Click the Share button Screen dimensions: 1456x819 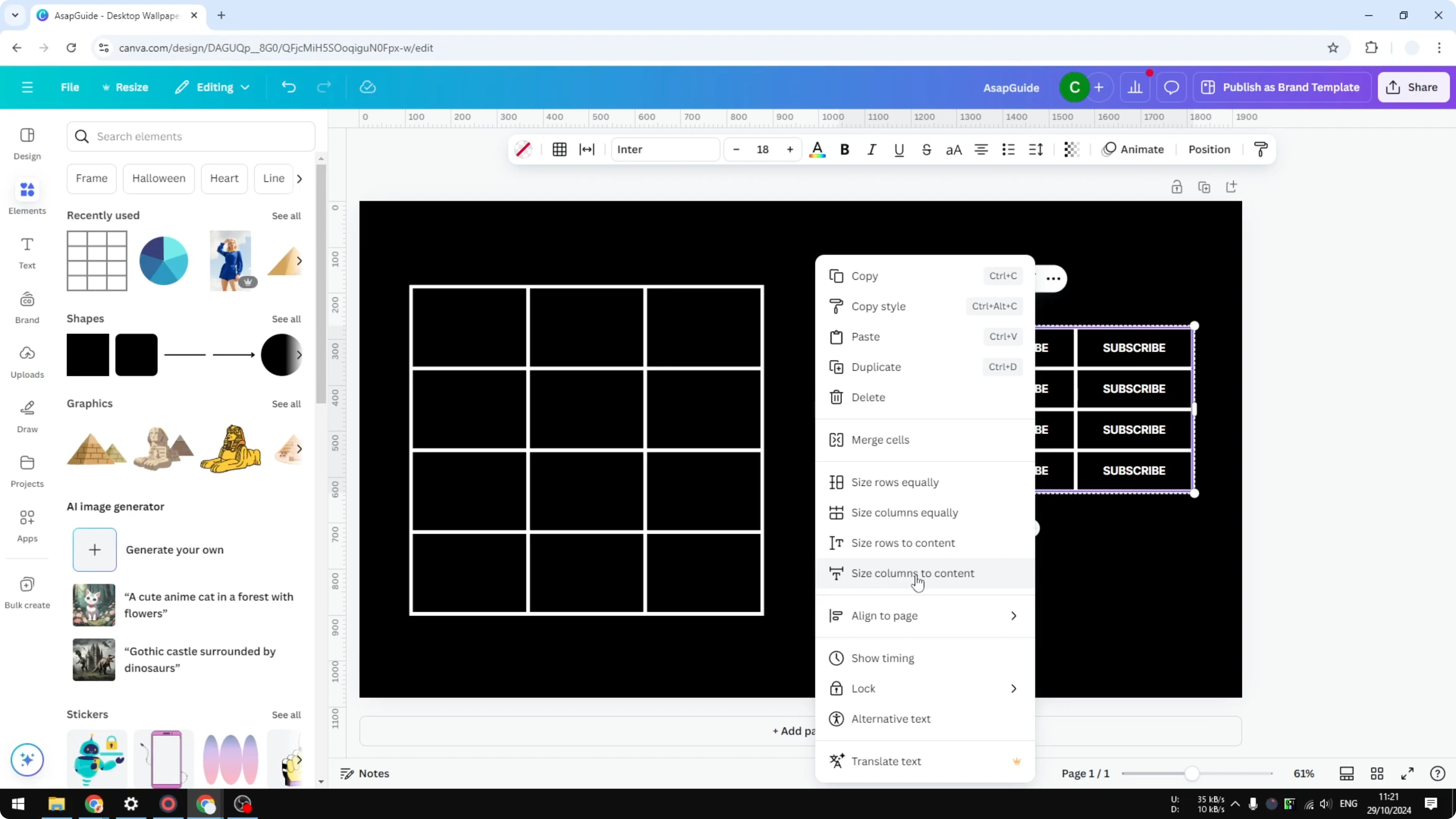(1413, 87)
